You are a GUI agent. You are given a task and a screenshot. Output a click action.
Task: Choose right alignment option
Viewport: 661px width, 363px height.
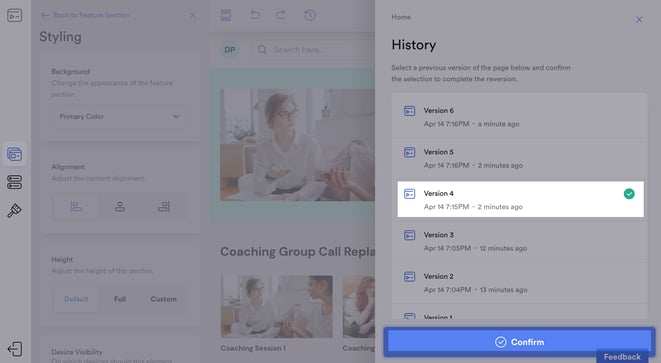pyautogui.click(x=164, y=207)
